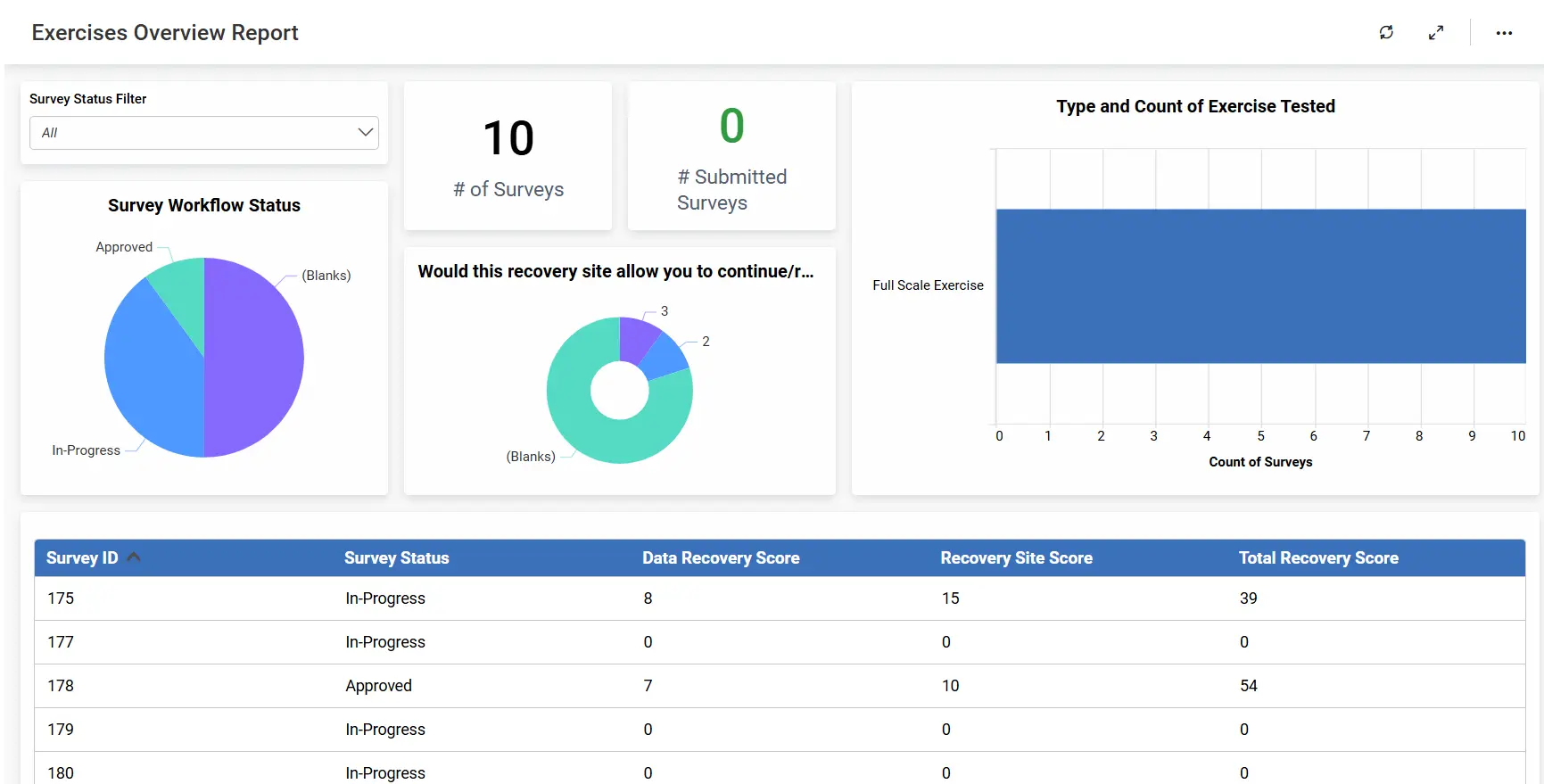This screenshot has height=784, width=1544.
Task: Click the refresh report icon
Action: [x=1386, y=33]
